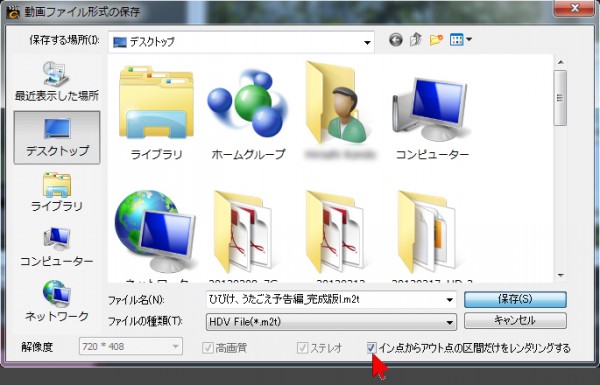
Task: Toggle the 高画質 checkbox
Action: (208, 348)
